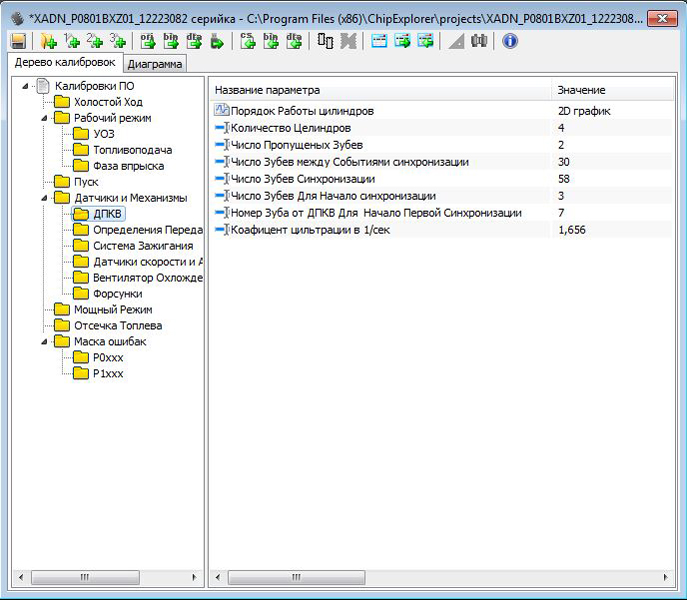Click the blue info icon in toolbar
This screenshot has width=687, height=600.
click(510, 41)
